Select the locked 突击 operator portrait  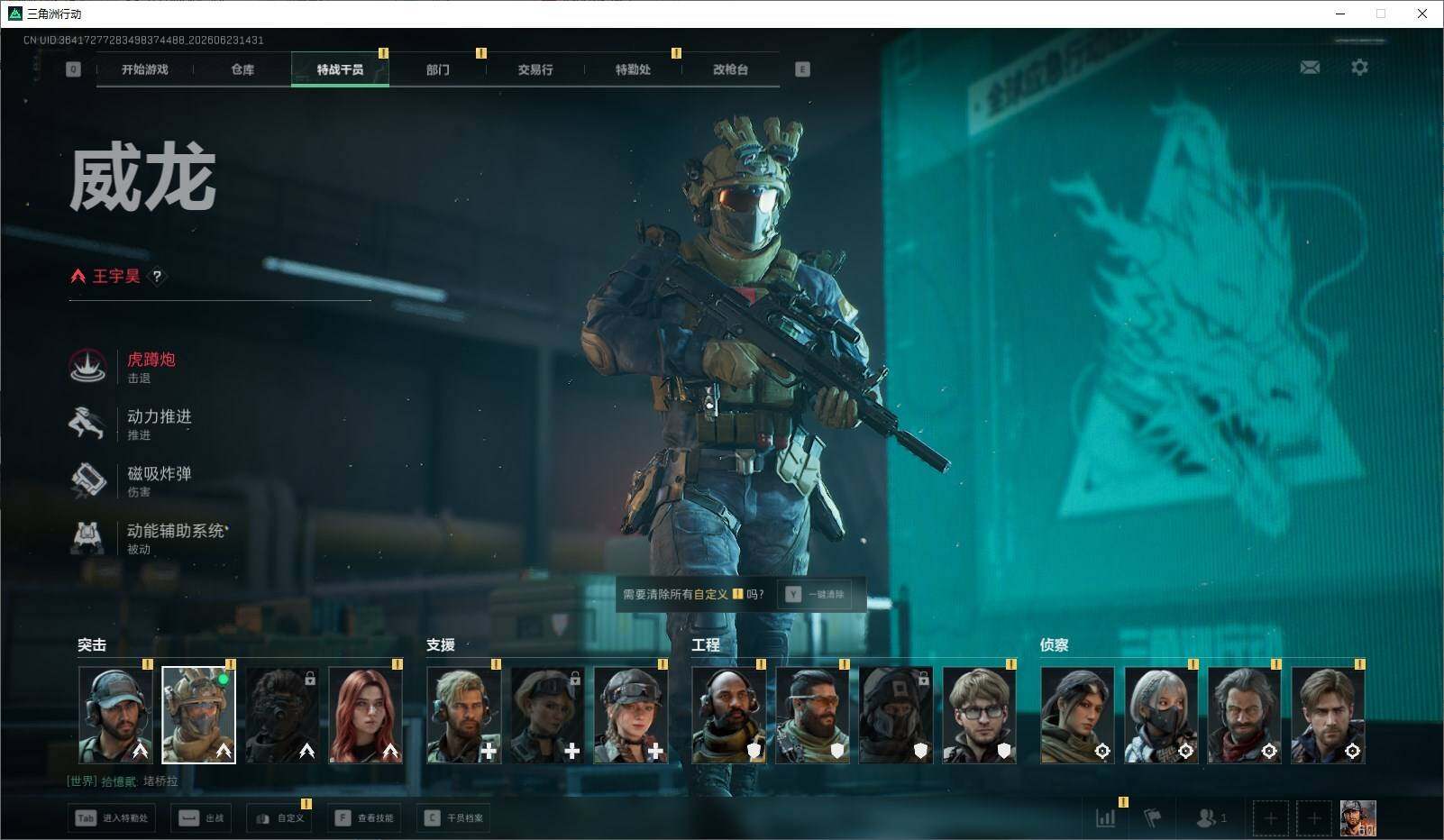281,715
